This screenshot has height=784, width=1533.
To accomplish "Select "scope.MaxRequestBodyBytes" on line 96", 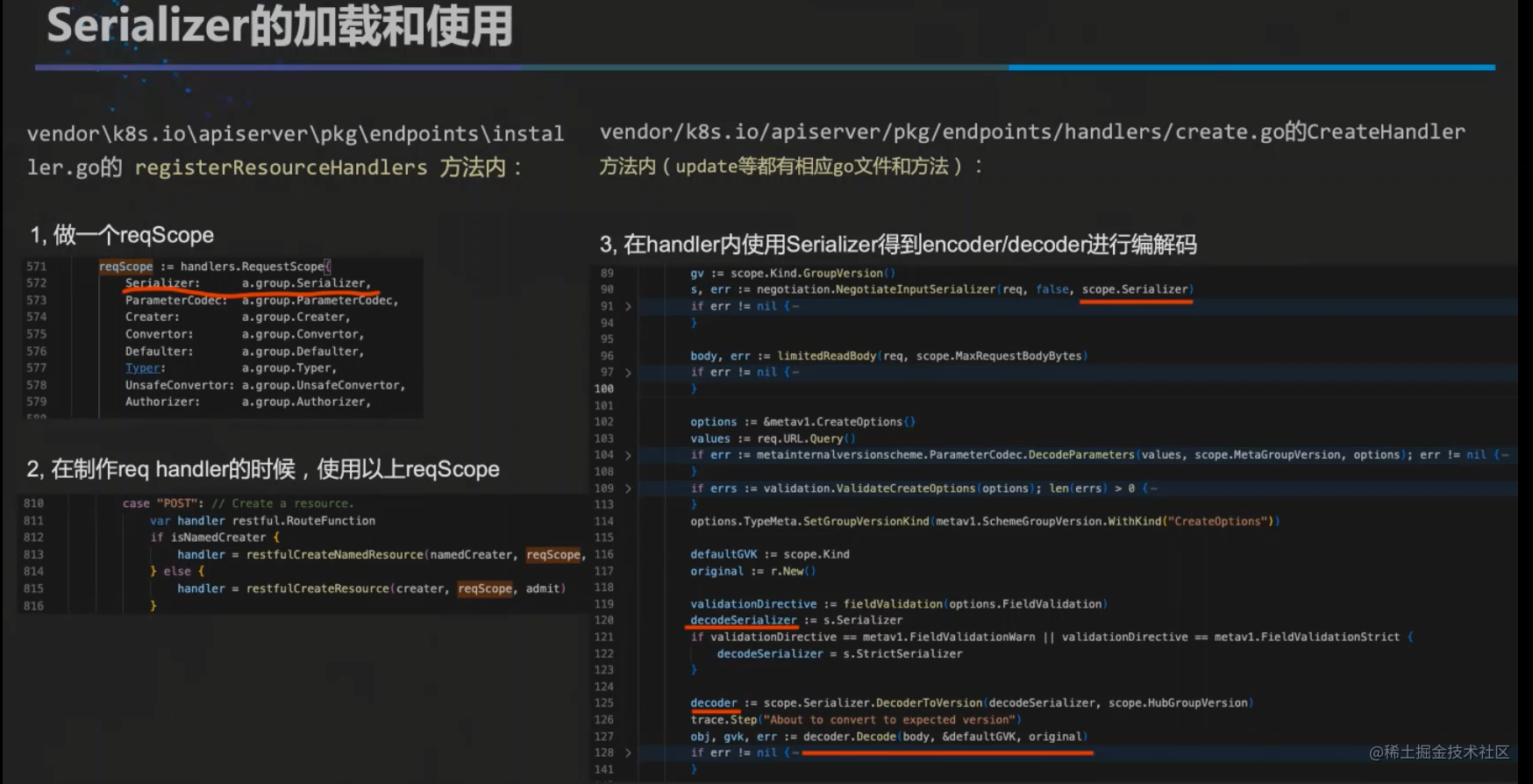I will coord(999,356).
